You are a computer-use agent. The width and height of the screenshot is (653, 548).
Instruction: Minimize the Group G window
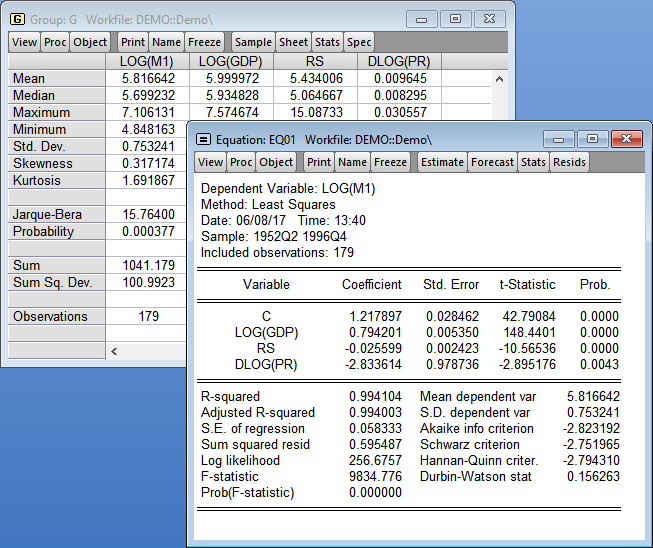point(420,18)
